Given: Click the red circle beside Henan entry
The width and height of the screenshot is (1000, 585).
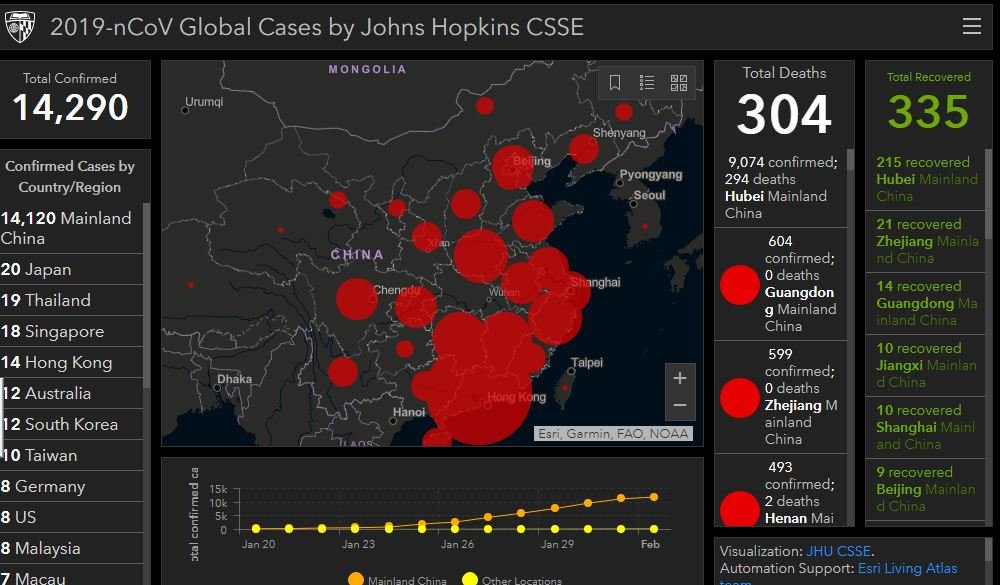Looking at the screenshot, I should (x=740, y=509).
